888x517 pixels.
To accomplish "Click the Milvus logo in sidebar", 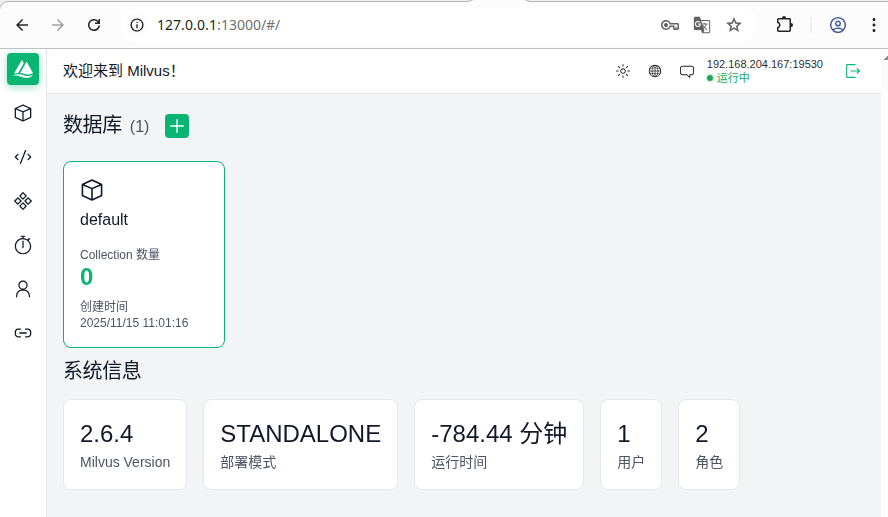I will [x=23, y=69].
